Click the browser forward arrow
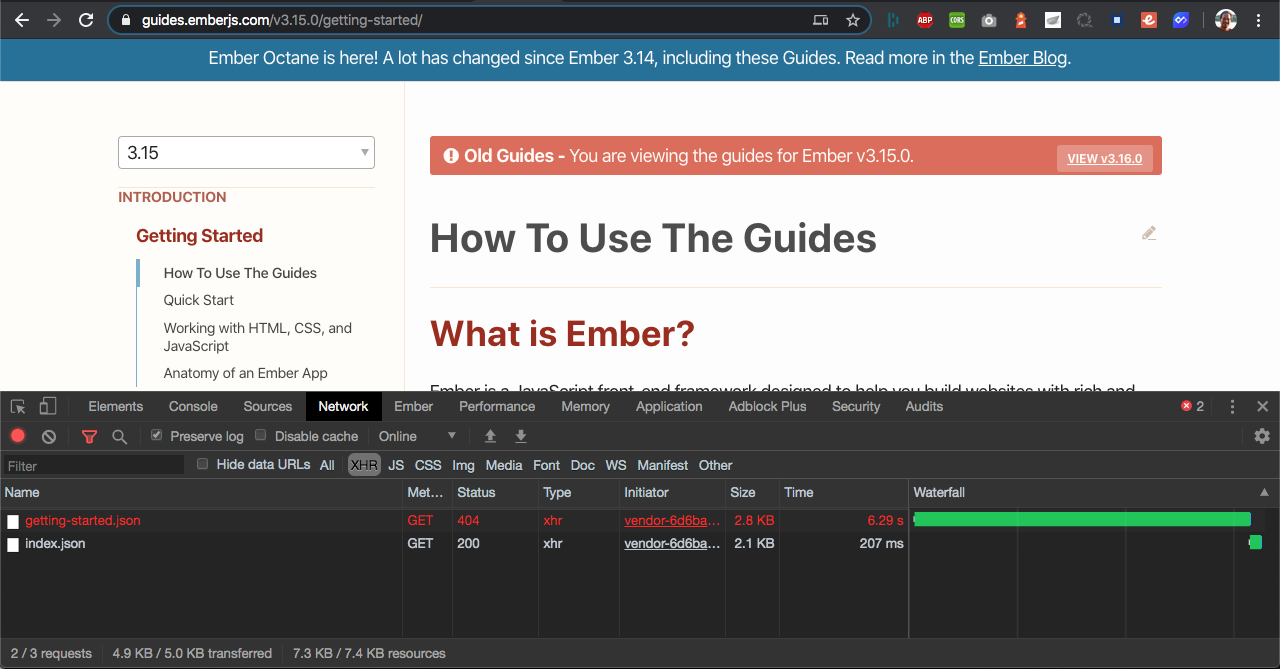 click(x=54, y=20)
